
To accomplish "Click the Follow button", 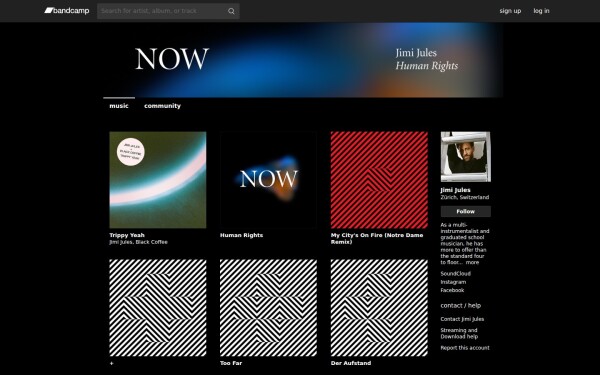I will tap(466, 211).
